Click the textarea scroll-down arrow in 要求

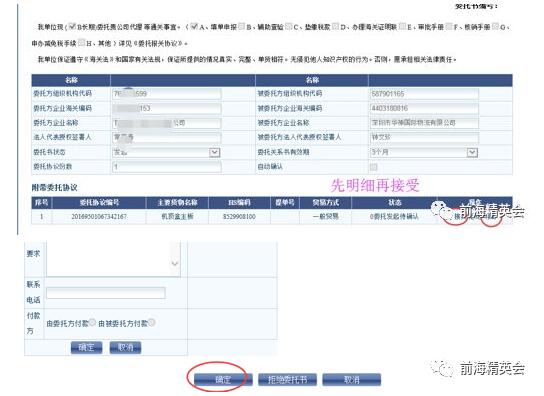175,264
